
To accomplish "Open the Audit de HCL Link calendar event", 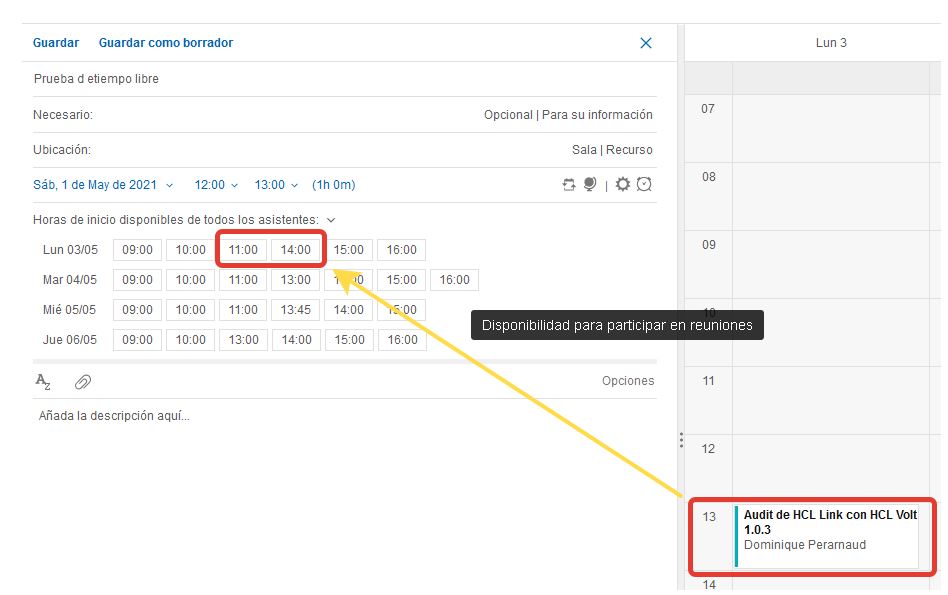I will tap(829, 530).
